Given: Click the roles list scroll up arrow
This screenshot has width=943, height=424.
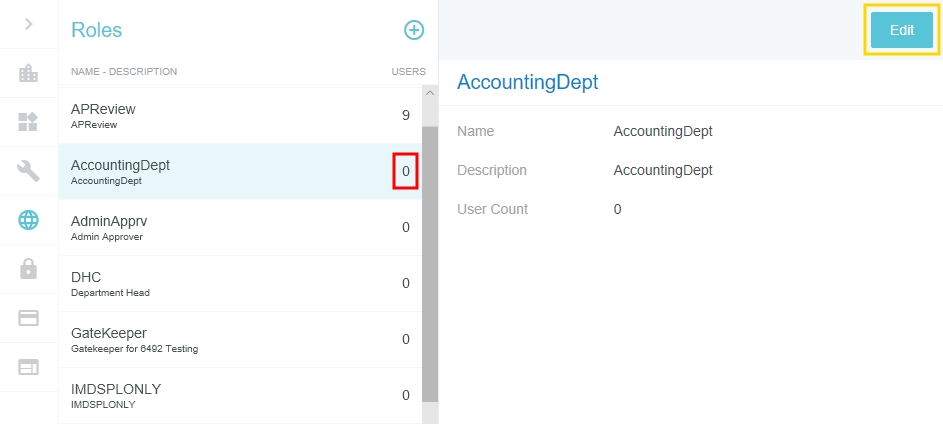Looking at the screenshot, I should (430, 93).
